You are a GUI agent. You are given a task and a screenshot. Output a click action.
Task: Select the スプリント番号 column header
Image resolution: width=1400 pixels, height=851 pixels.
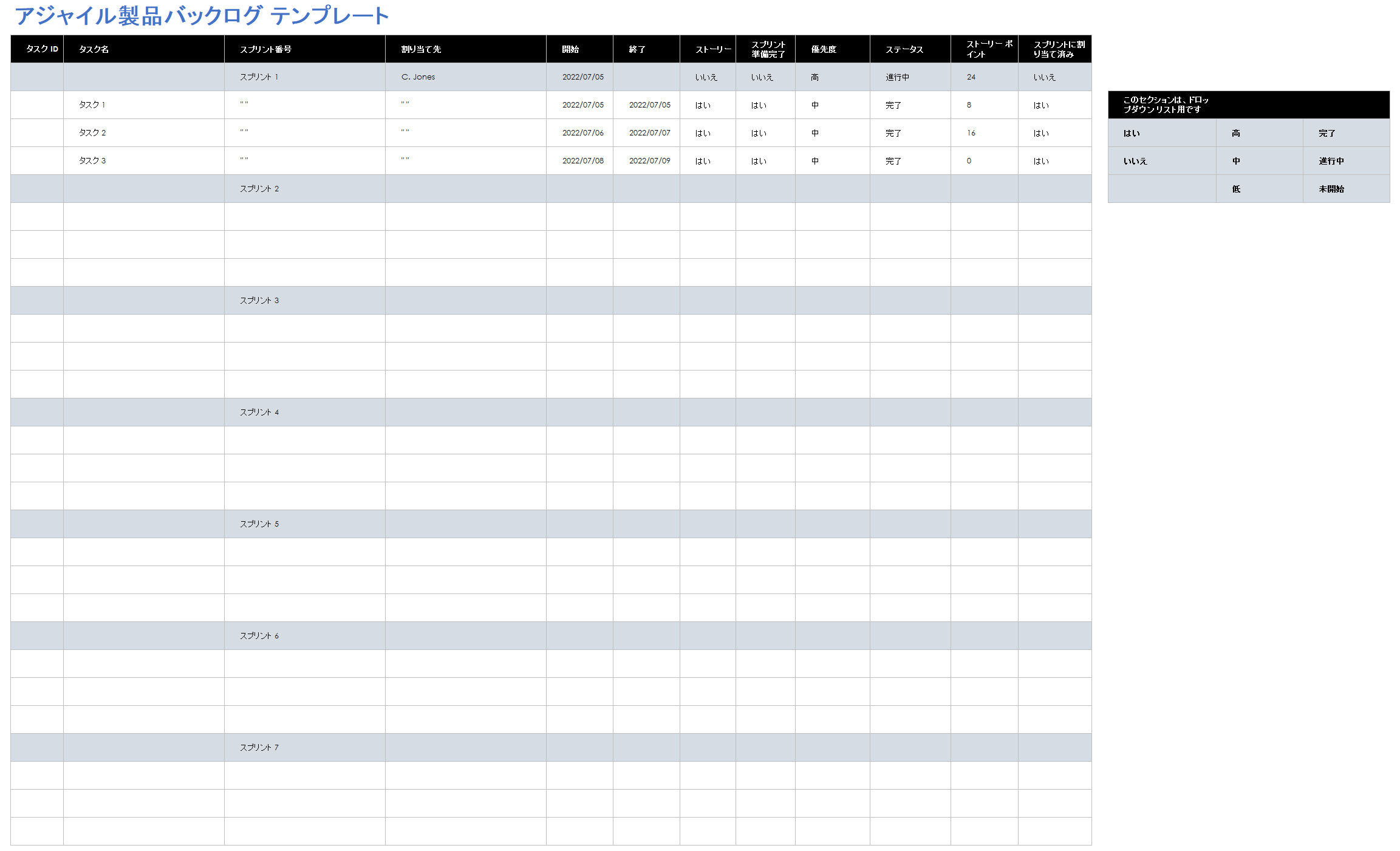[305, 49]
